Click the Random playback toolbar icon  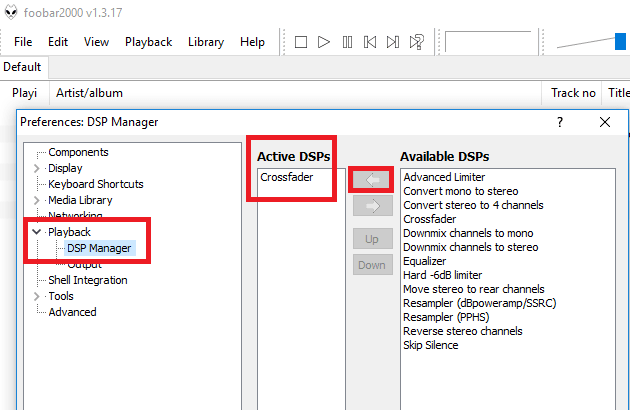(416, 42)
